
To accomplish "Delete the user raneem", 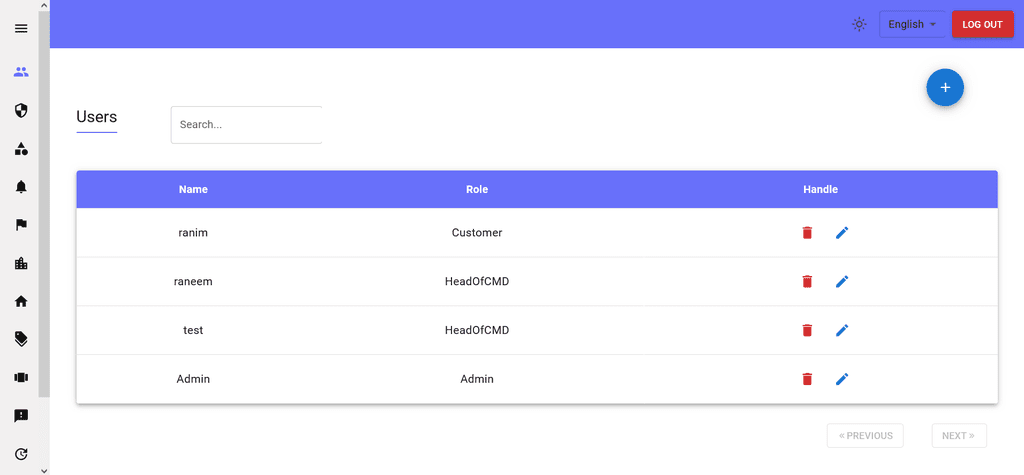I will (x=807, y=282).
